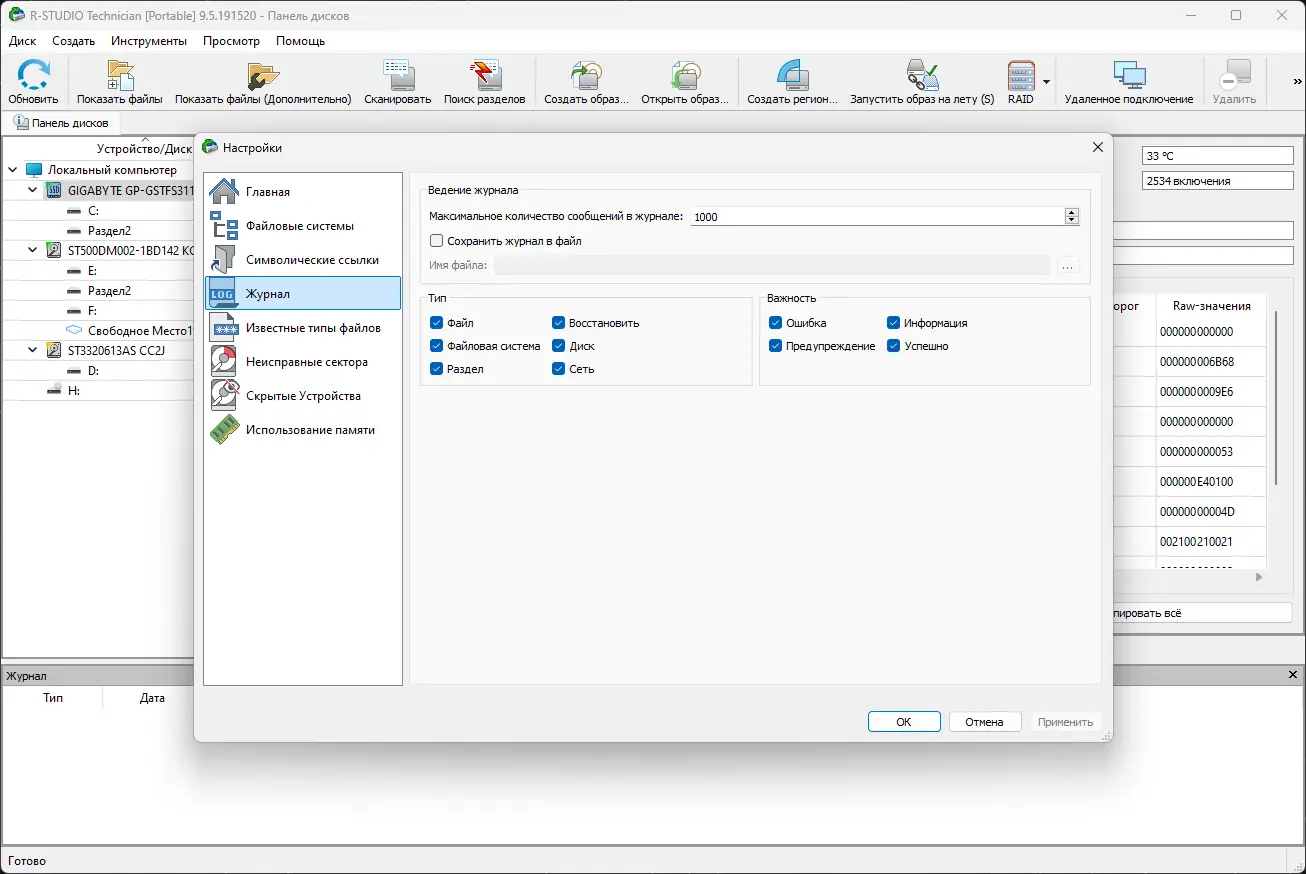The height and width of the screenshot is (874, 1306).
Task: Toggle the Раздел type checkbox
Action: click(x=436, y=369)
